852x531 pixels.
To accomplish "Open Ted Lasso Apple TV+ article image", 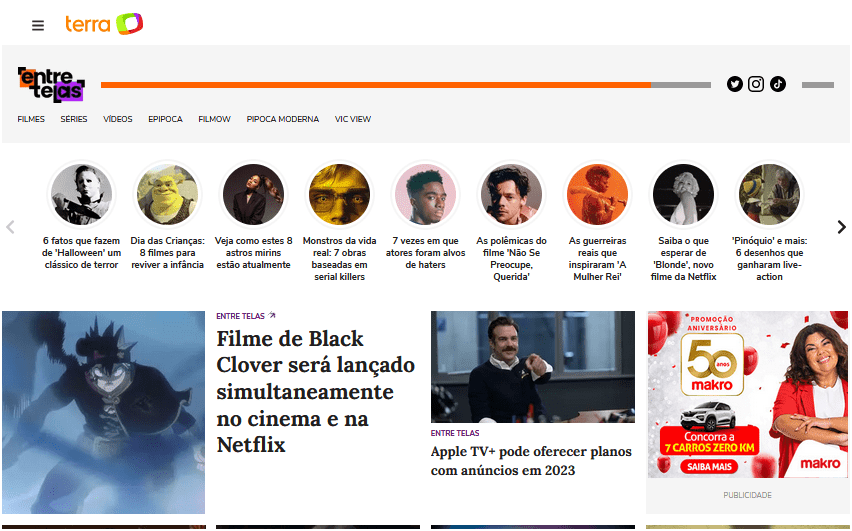I will tap(532, 367).
